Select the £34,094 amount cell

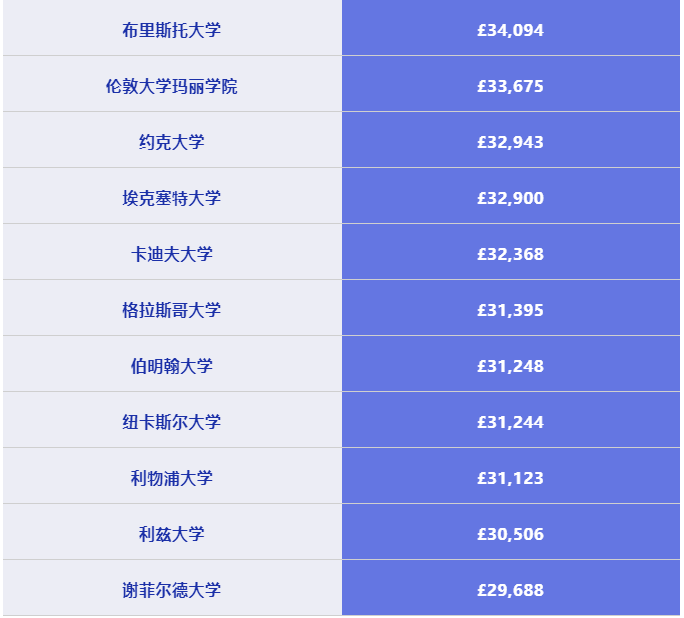(510, 30)
